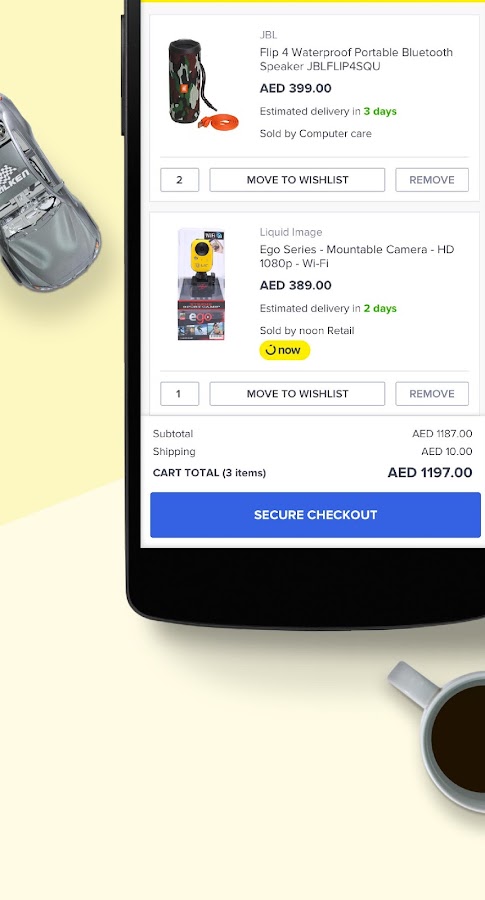The image size is (485, 900).
Task: Tap the AED 399.00 price
Action: 296,88
